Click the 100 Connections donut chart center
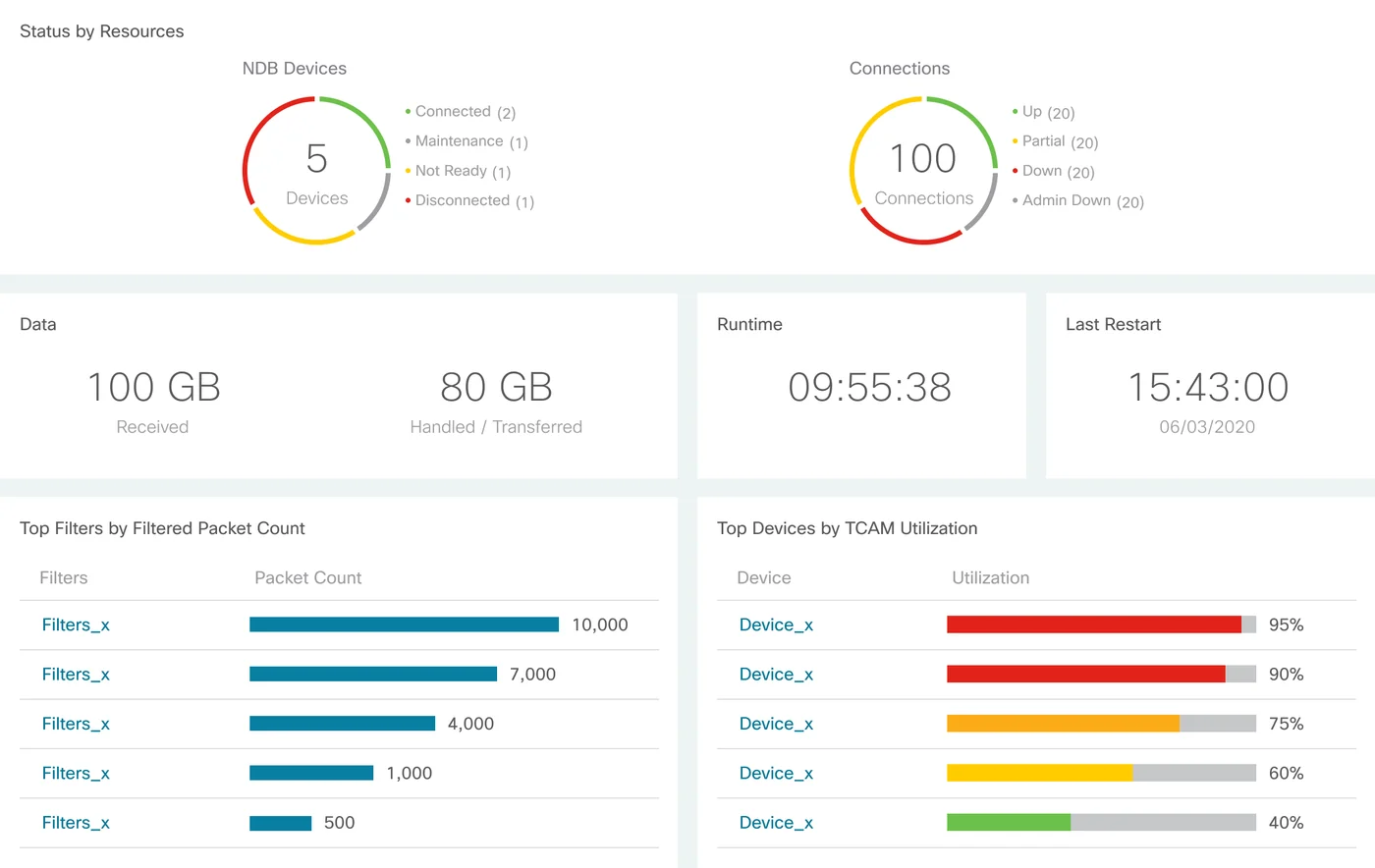 pos(923,171)
